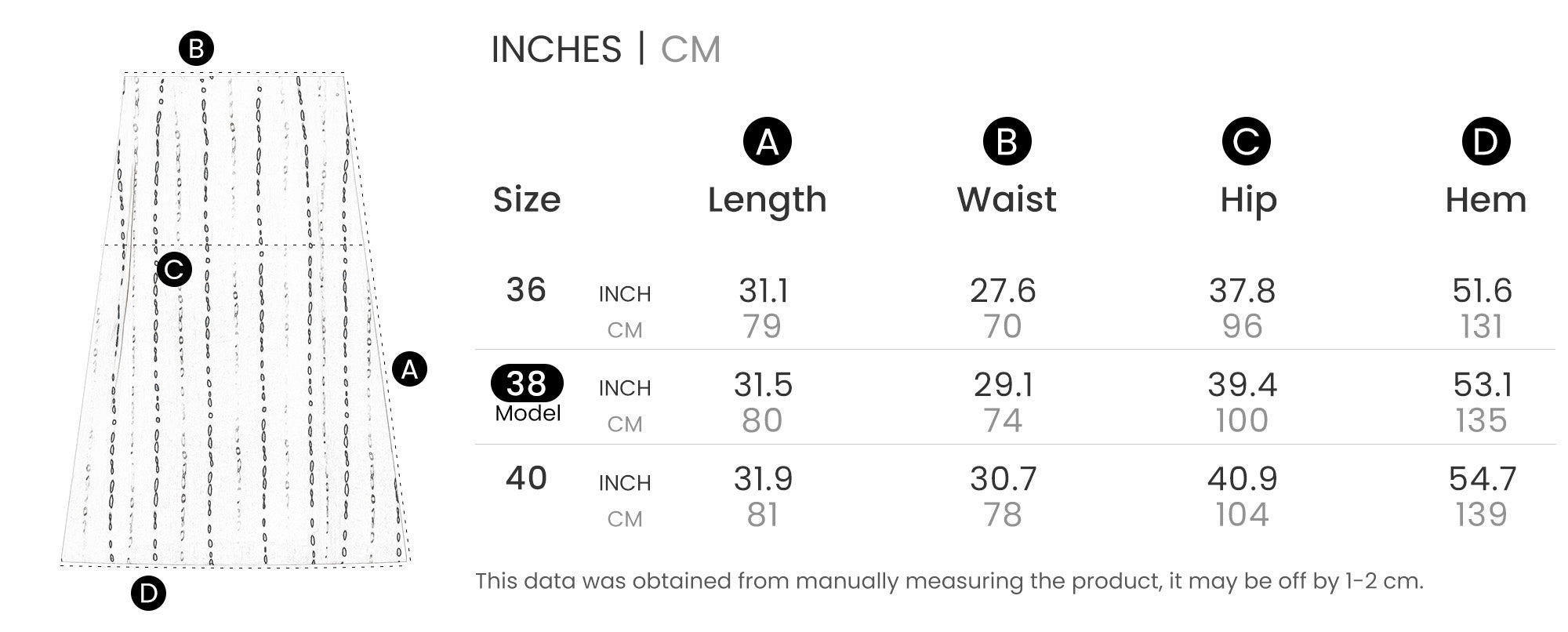Click the A badge beside the skirt diagram
Viewport: 1568px width, 632px height.
[409, 369]
